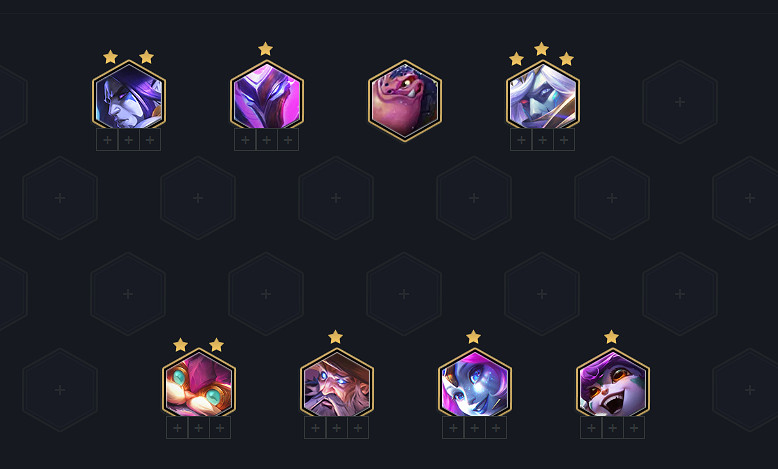Add champion to empty hex right of laughing yordle
The image size is (778, 469).
[x=749, y=390]
